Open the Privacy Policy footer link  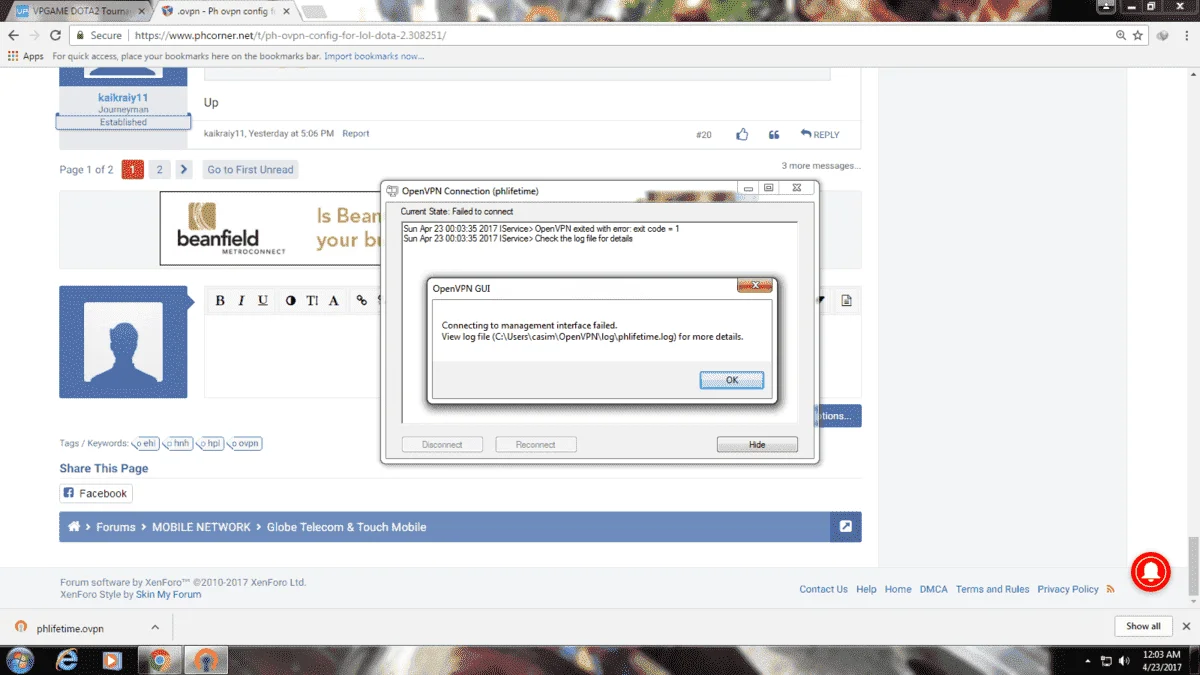click(1068, 589)
